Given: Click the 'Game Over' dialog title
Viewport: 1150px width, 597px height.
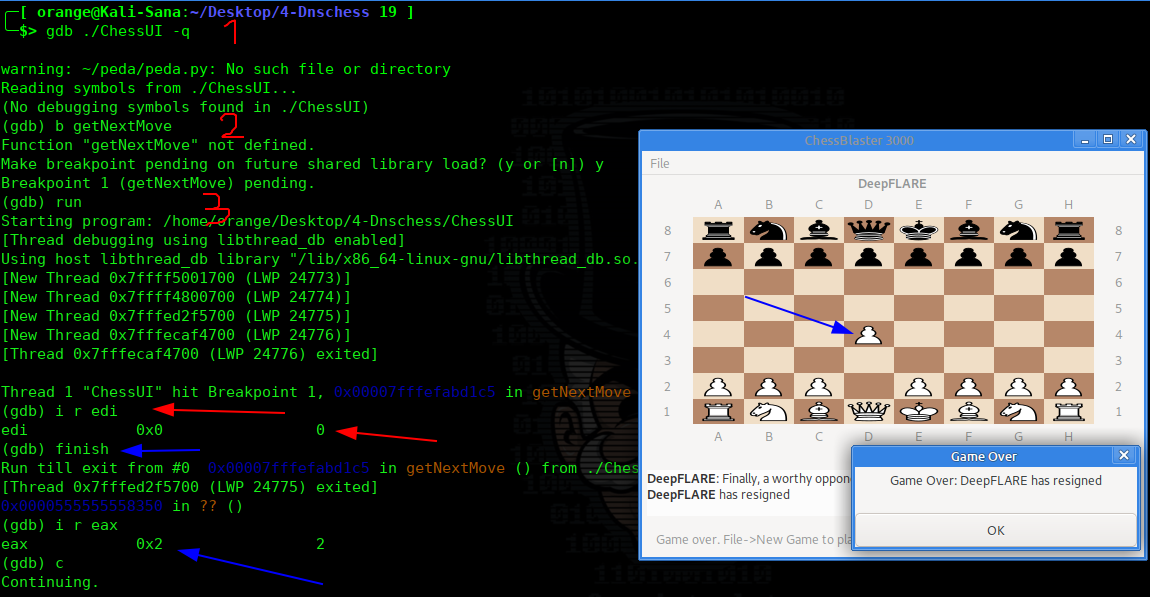Looking at the screenshot, I should point(984,456).
